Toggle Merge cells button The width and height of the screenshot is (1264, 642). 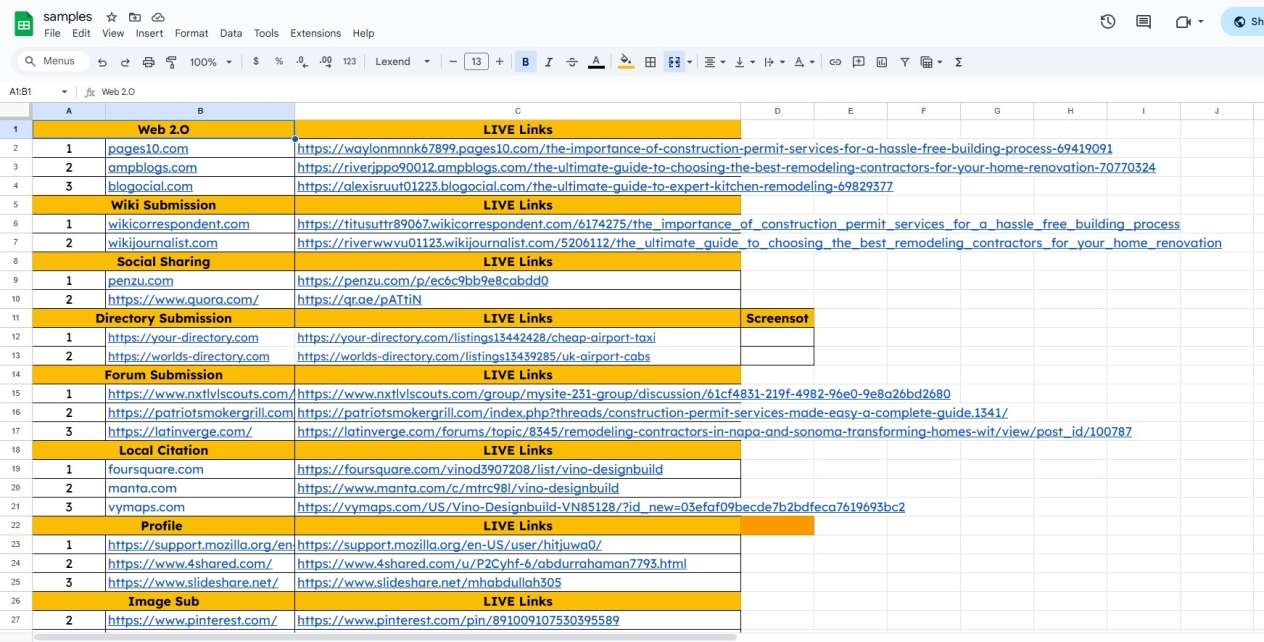point(674,62)
